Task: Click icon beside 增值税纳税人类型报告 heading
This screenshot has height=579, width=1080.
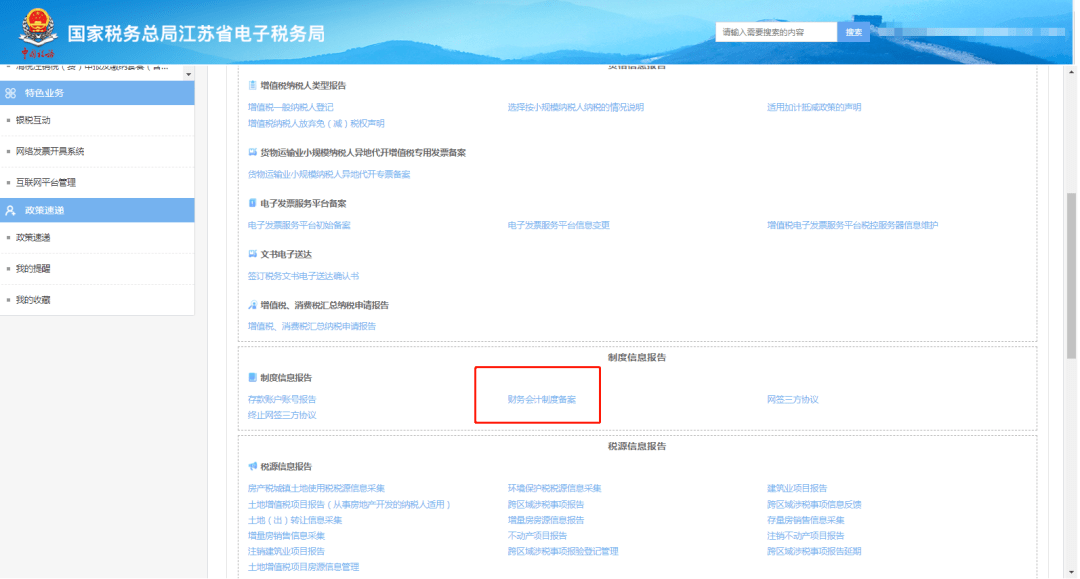Action: pos(252,85)
